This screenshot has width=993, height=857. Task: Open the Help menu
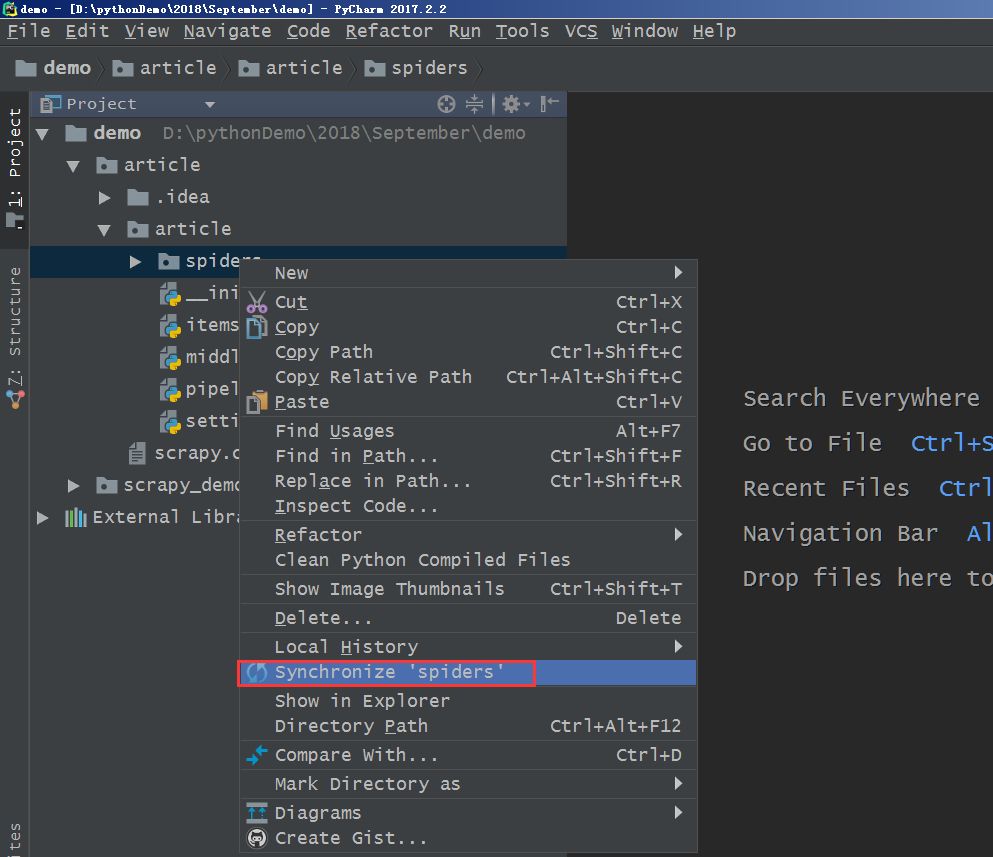coord(714,31)
